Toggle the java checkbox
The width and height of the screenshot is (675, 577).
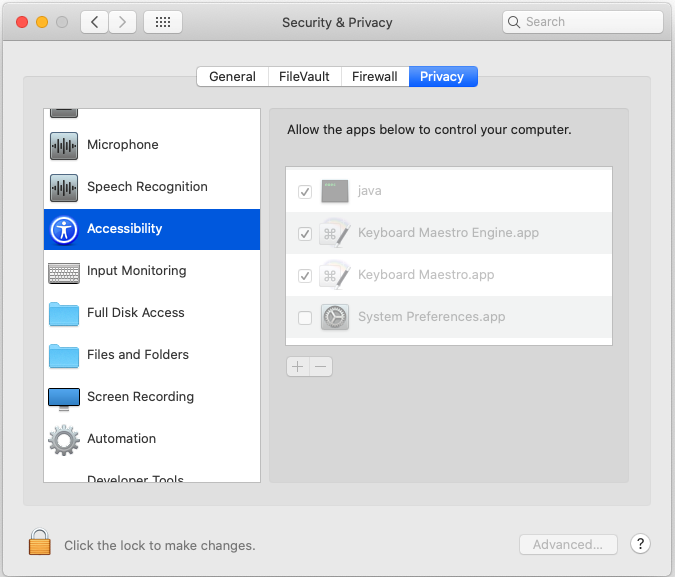305,191
